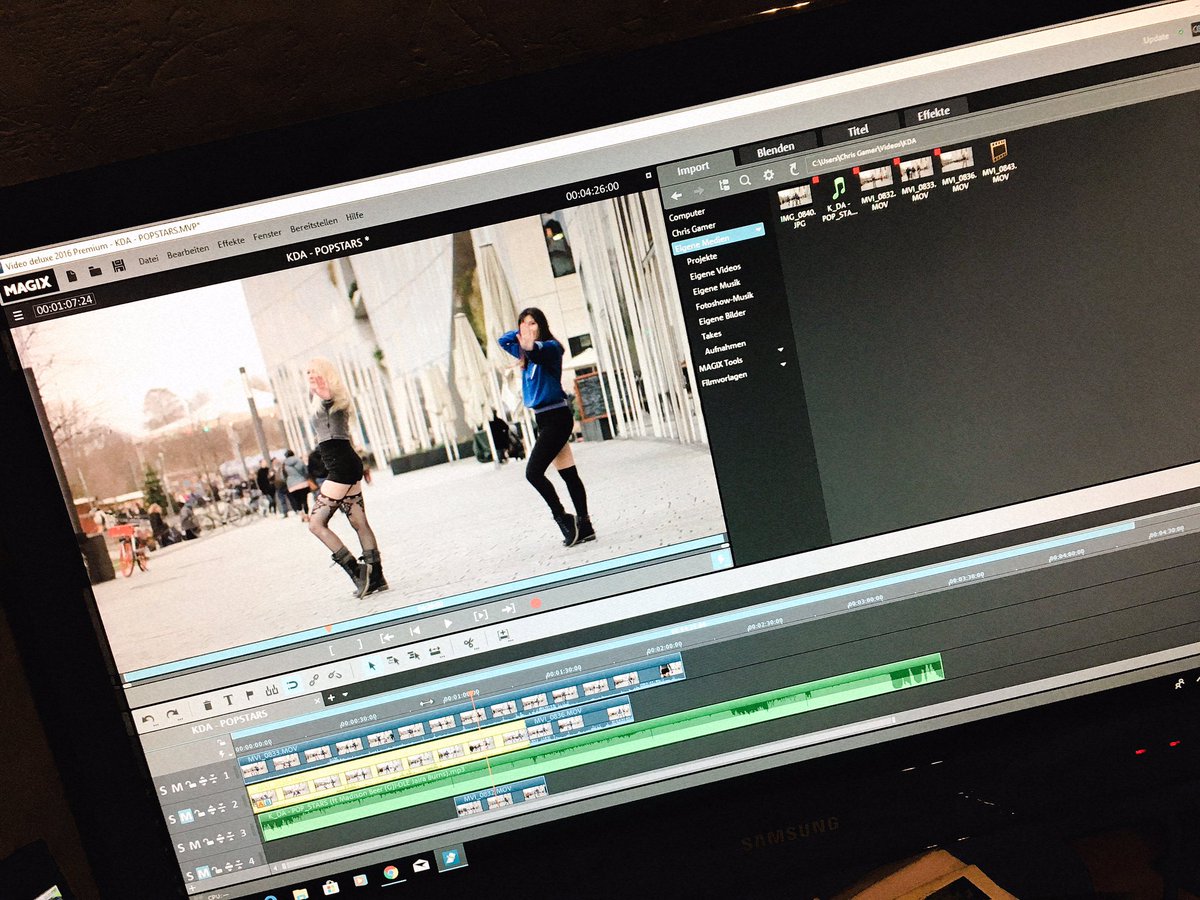
Task: Open the Fenster menu
Action: (x=267, y=233)
